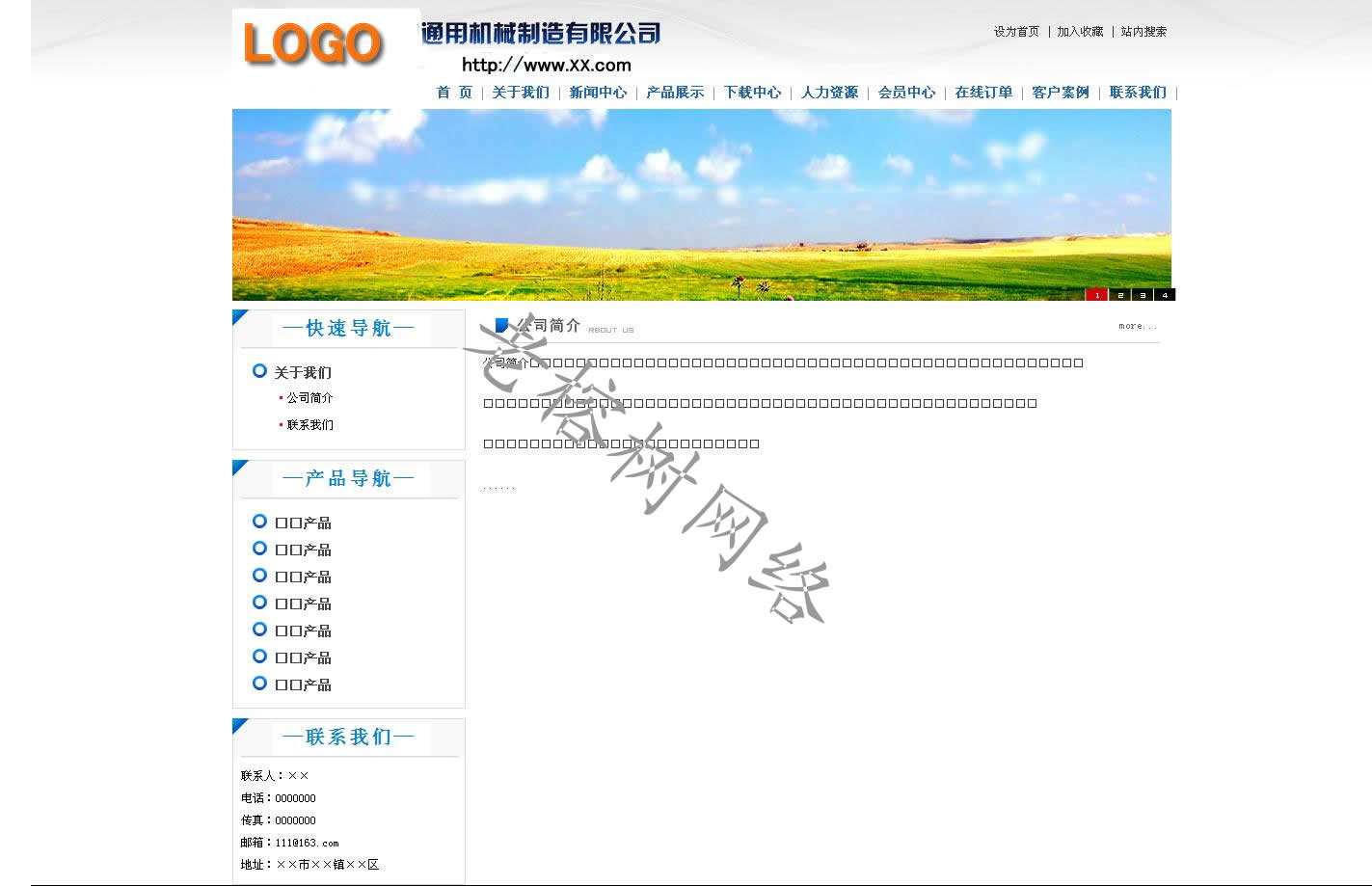Open the fifth 产品 link in 产品导航
The width and height of the screenshot is (1372, 886).
pos(303,631)
